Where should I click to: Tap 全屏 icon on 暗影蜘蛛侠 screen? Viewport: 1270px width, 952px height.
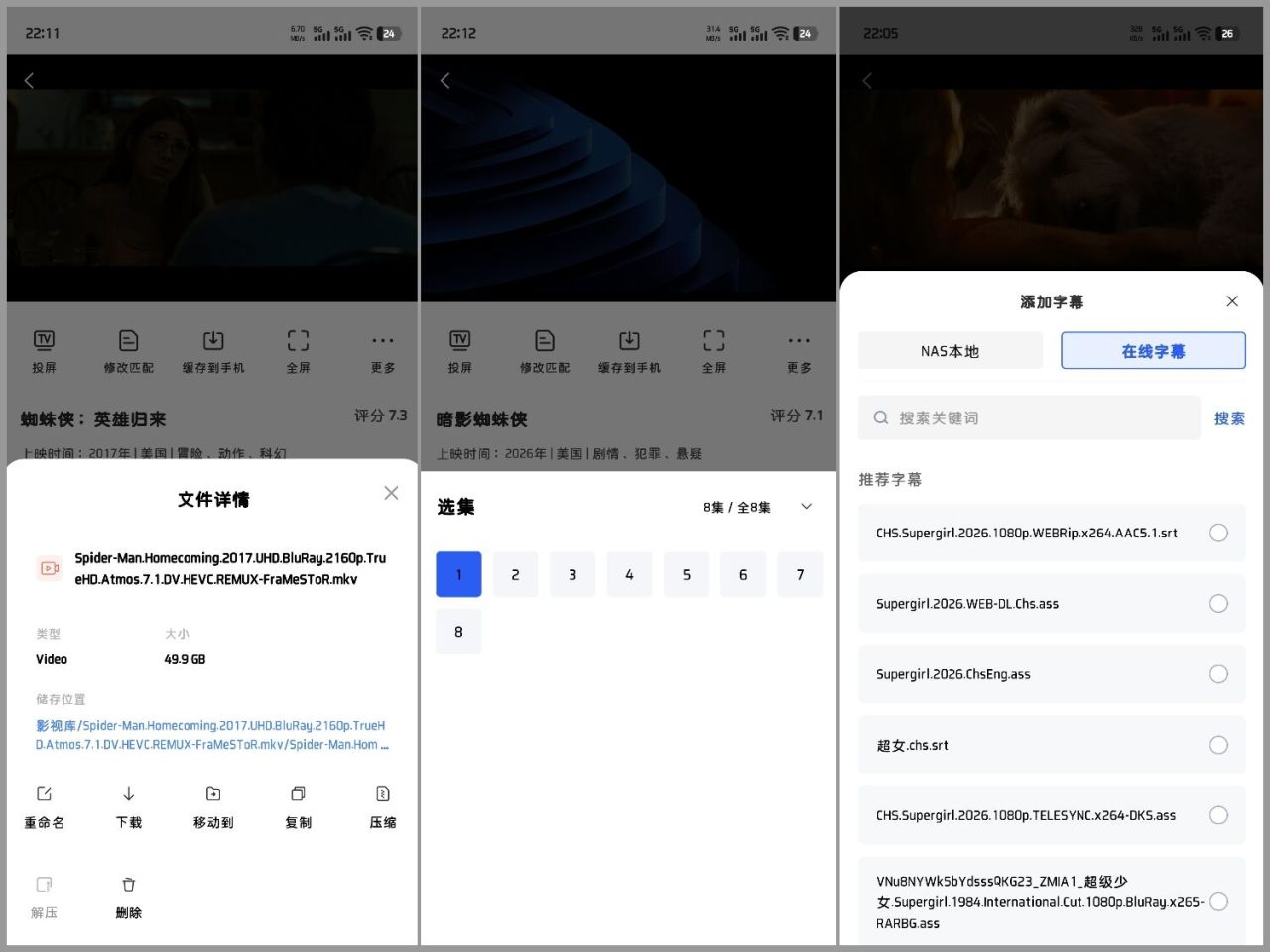click(714, 341)
